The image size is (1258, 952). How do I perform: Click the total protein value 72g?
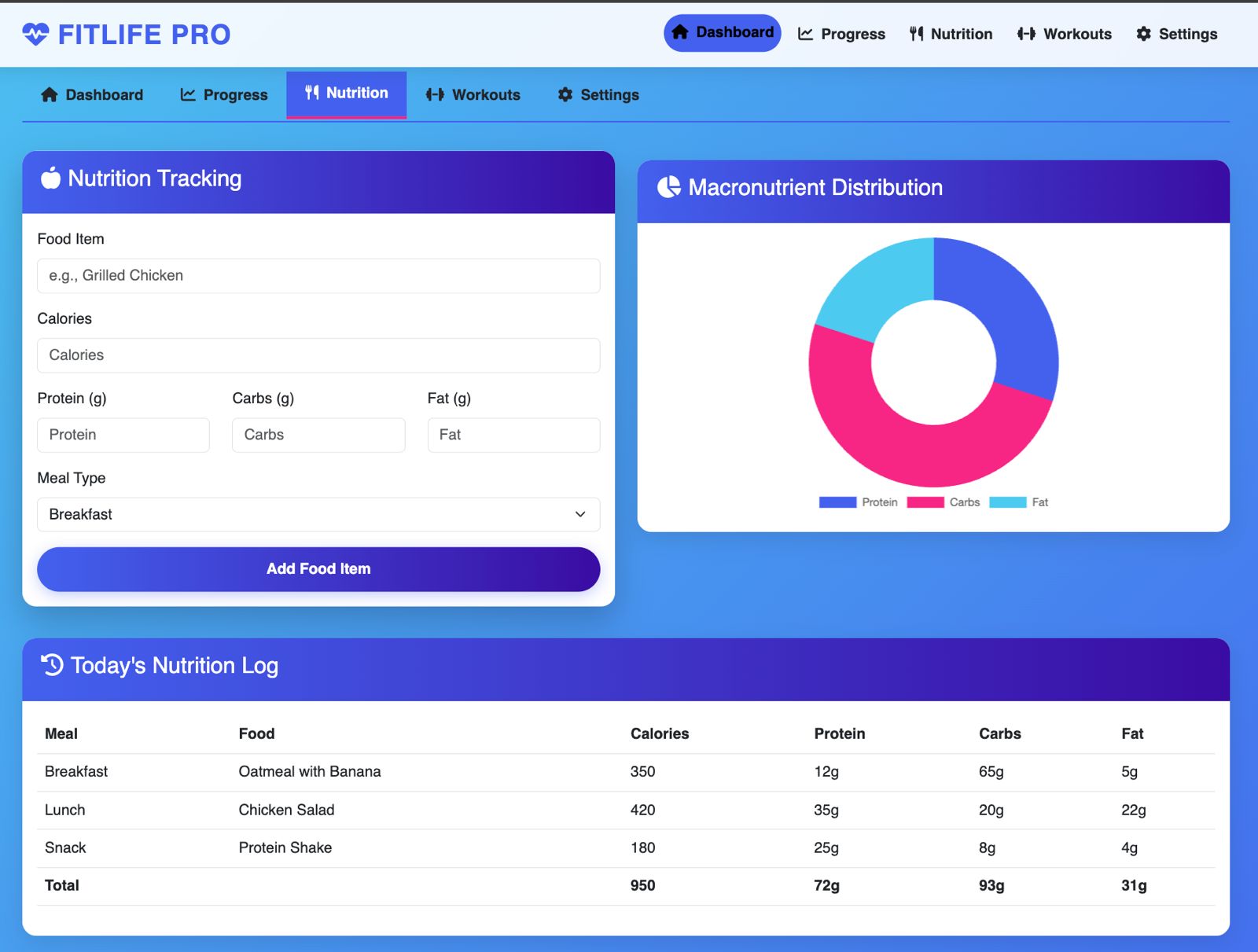pyautogui.click(x=826, y=885)
